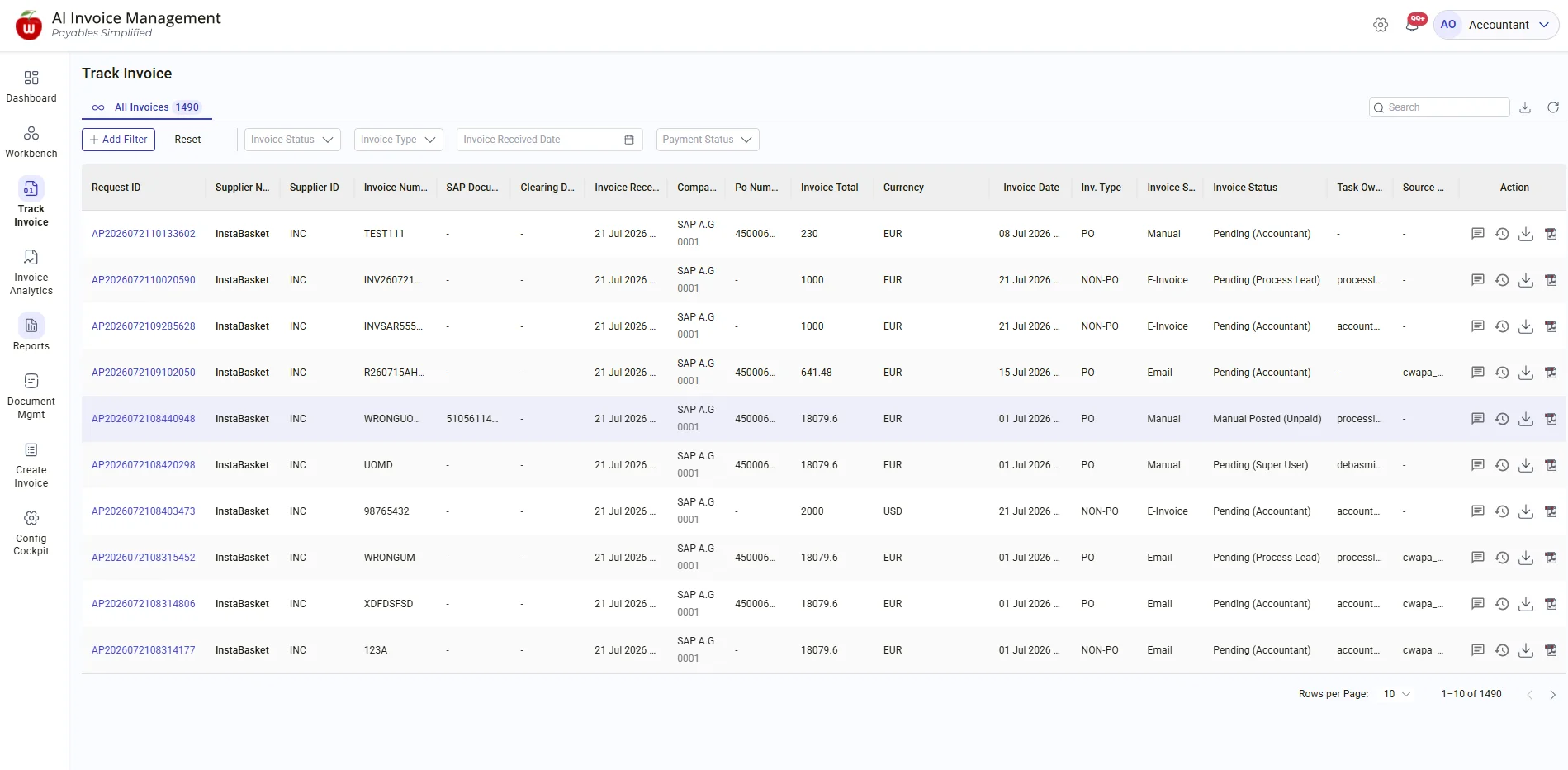Open request AP2026072110133602
This screenshot has width=1568, height=770.
(x=144, y=234)
